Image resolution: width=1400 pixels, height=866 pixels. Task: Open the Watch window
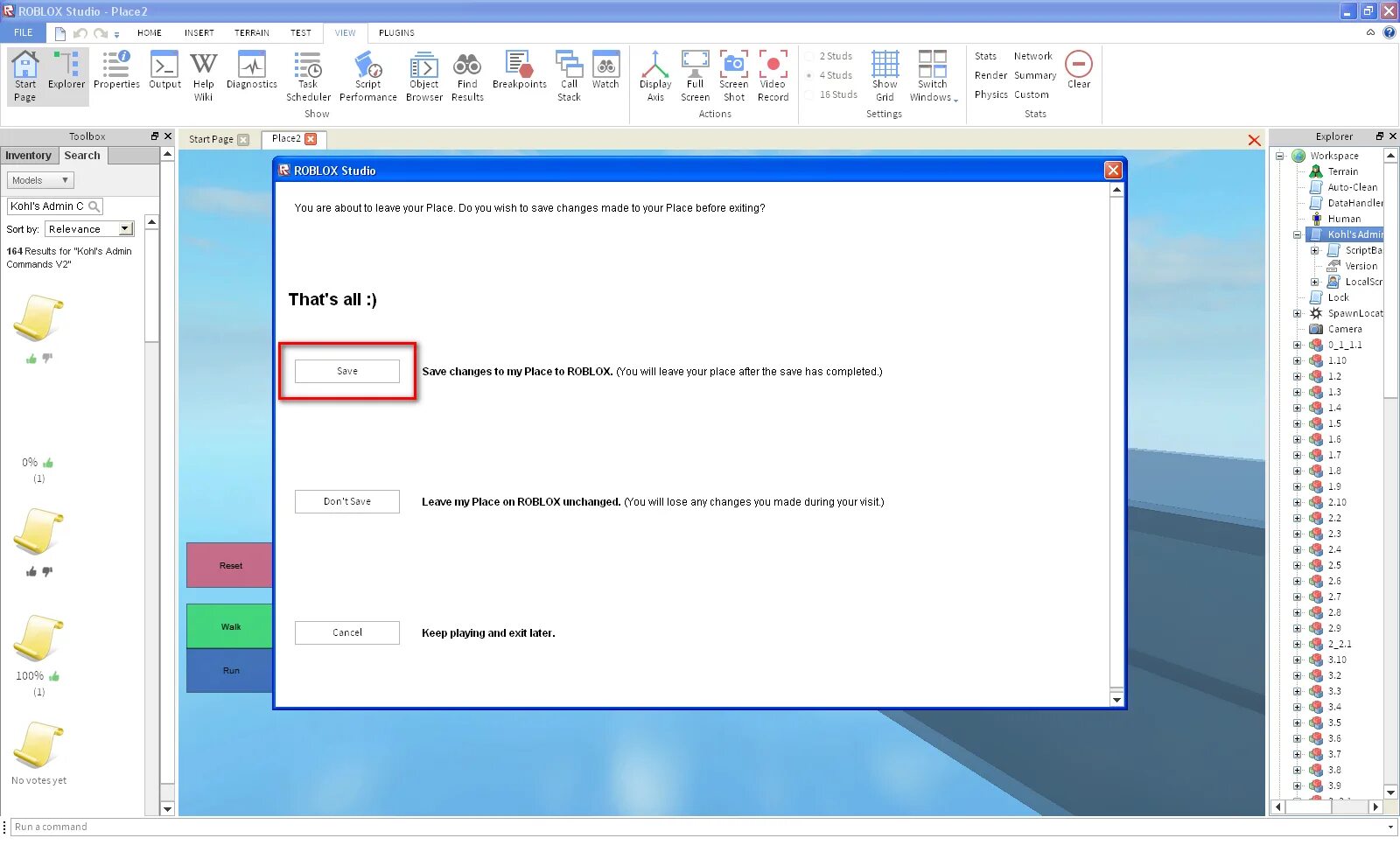605,70
